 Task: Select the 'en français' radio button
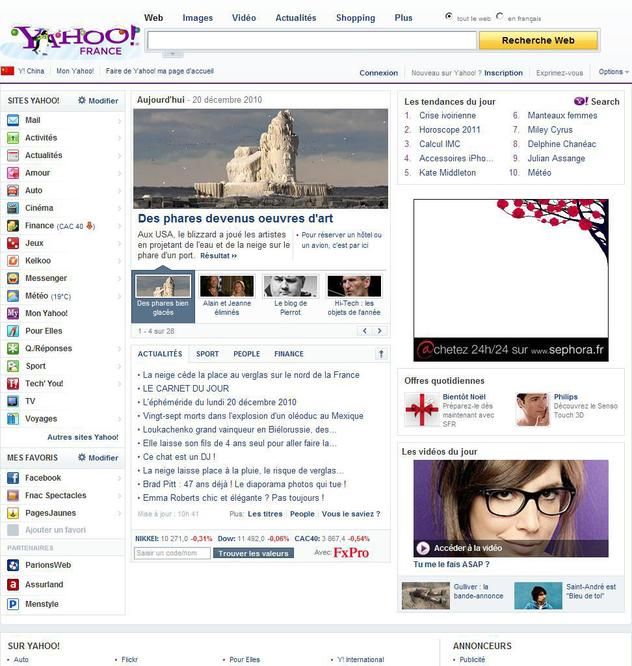[x=499, y=16]
